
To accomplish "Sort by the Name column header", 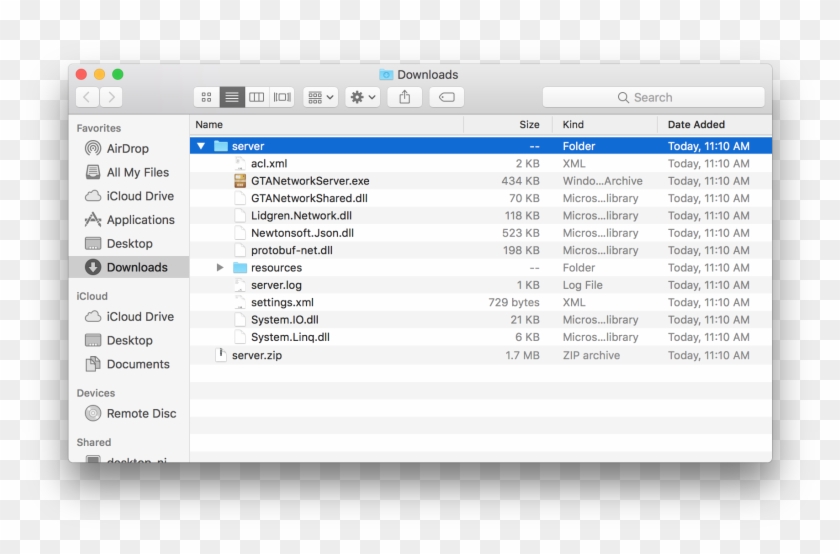I will pyautogui.click(x=326, y=124).
